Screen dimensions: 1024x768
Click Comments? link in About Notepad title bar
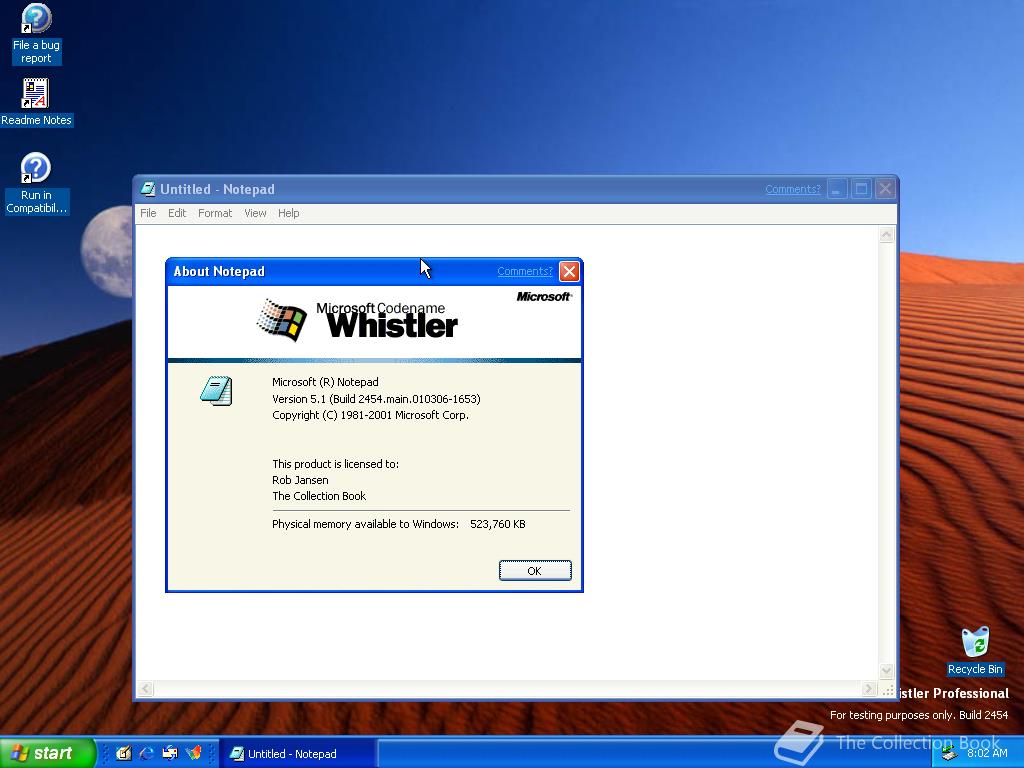(524, 272)
